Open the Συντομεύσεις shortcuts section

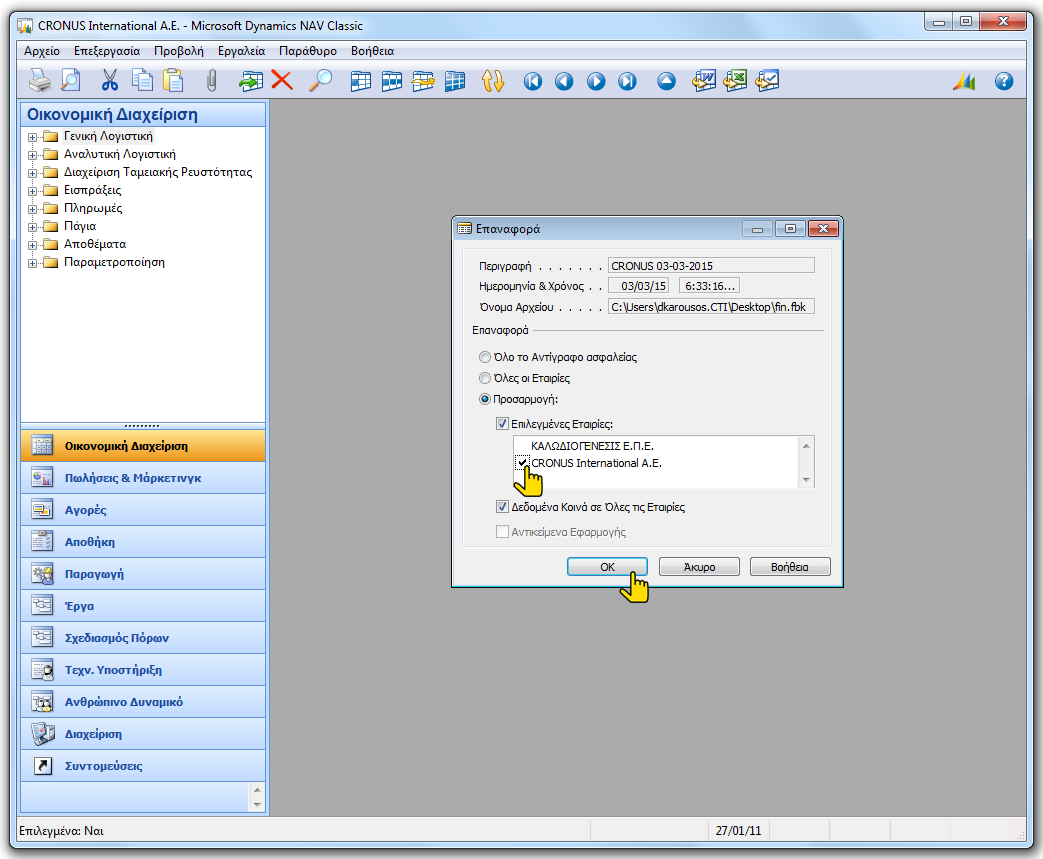143,765
